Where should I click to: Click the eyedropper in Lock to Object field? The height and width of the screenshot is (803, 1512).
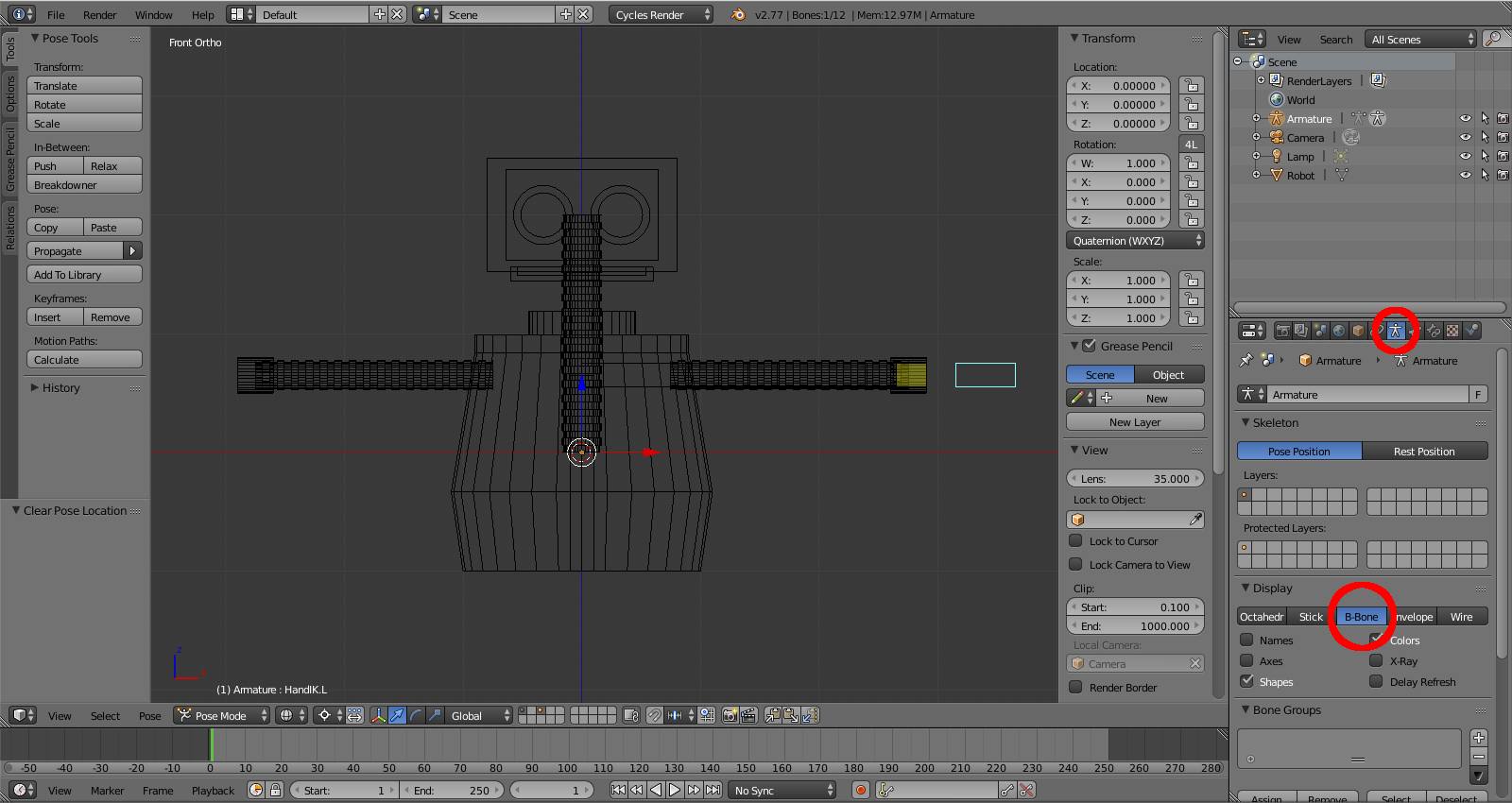tap(1195, 520)
